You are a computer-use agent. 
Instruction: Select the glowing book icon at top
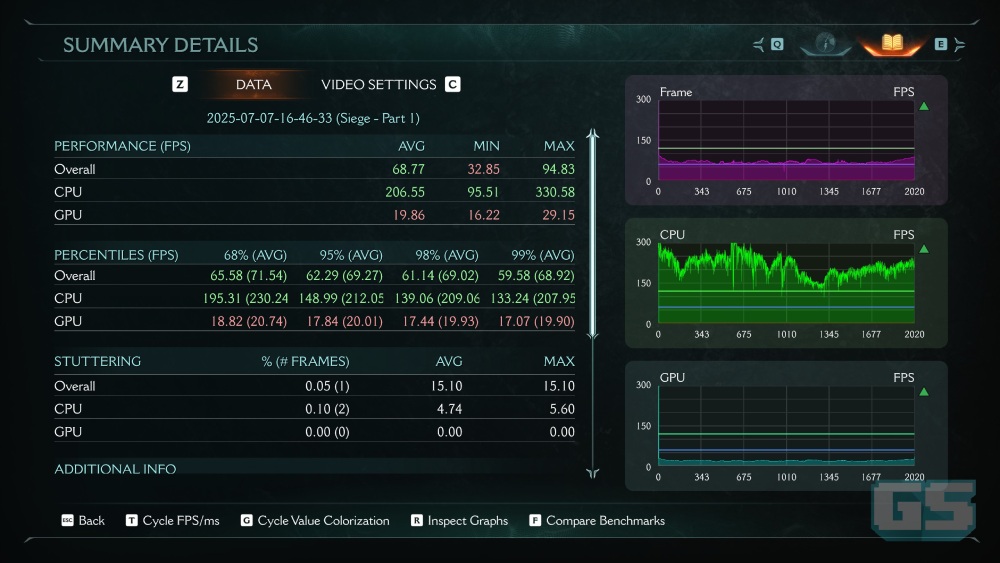coord(892,43)
